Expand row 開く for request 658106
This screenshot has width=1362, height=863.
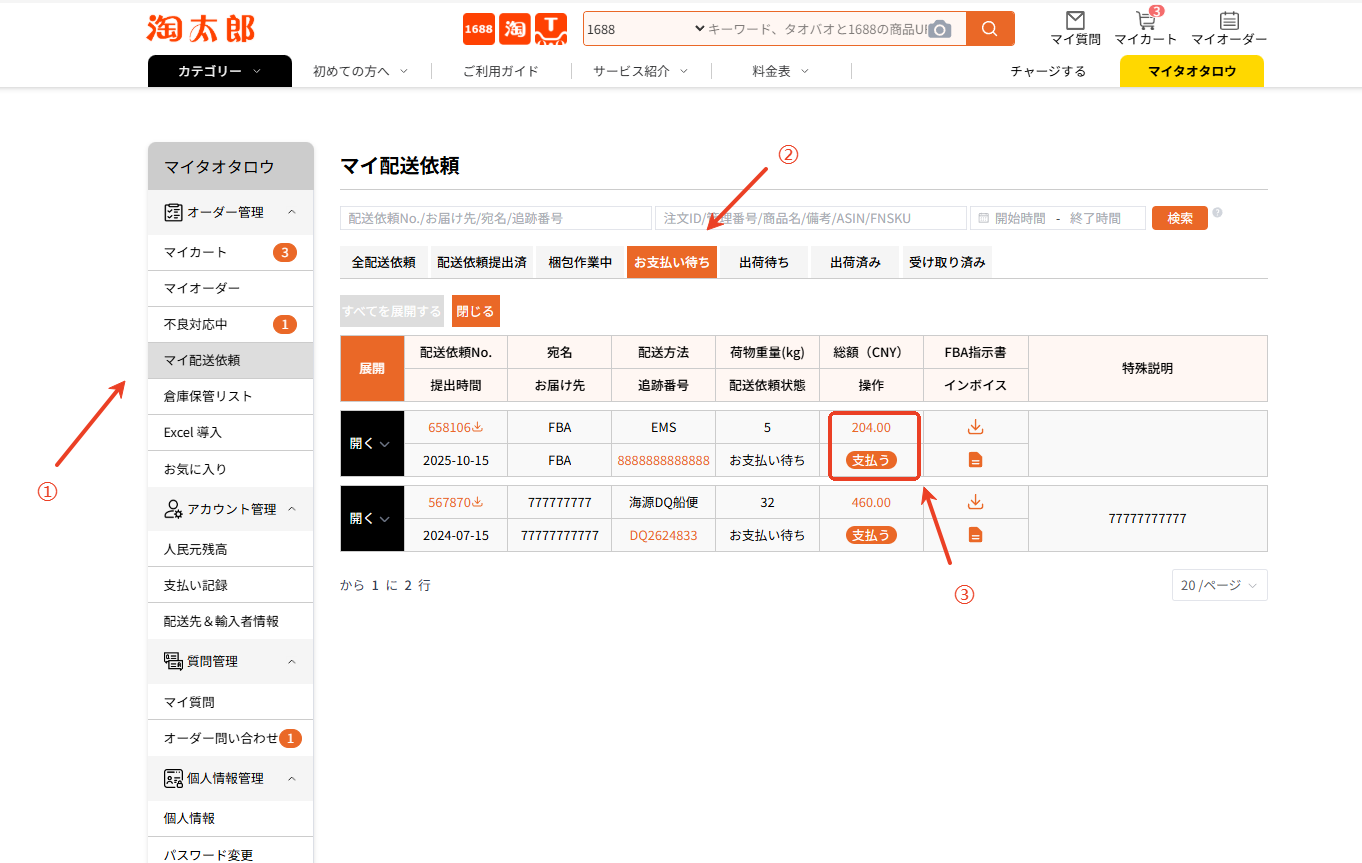[x=372, y=443]
